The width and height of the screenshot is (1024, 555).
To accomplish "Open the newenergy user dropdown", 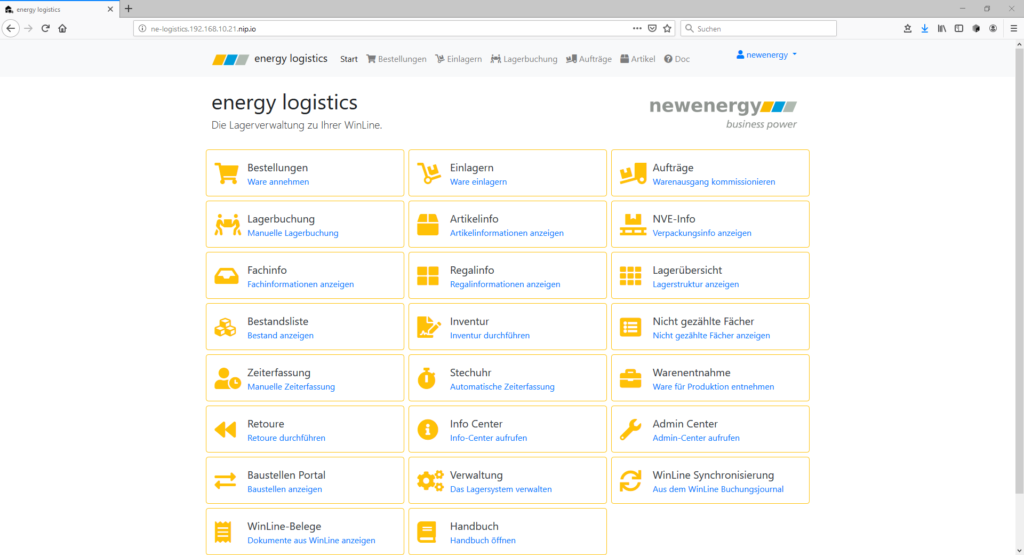I will (767, 55).
